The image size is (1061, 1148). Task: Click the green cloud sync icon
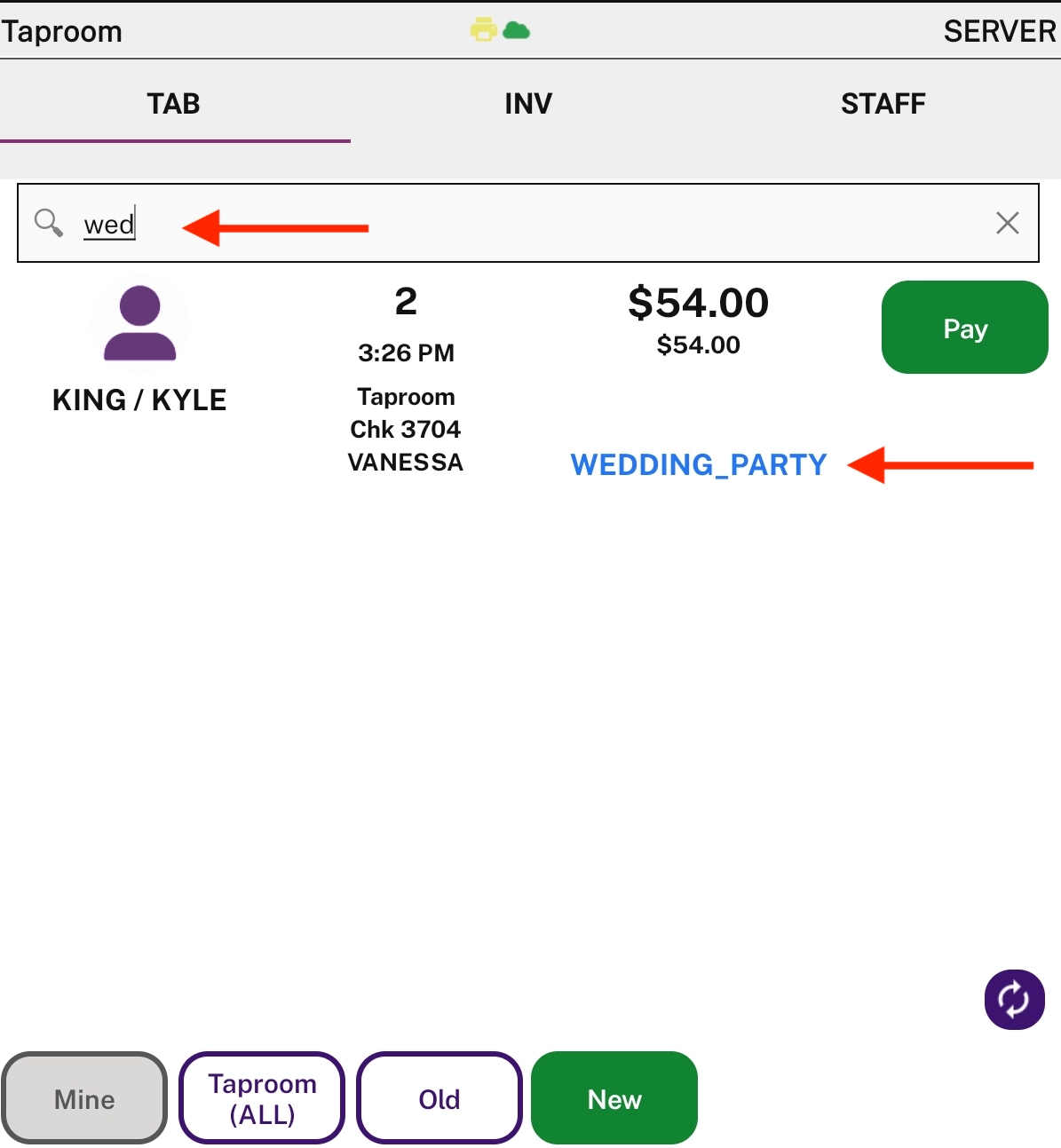click(x=516, y=31)
